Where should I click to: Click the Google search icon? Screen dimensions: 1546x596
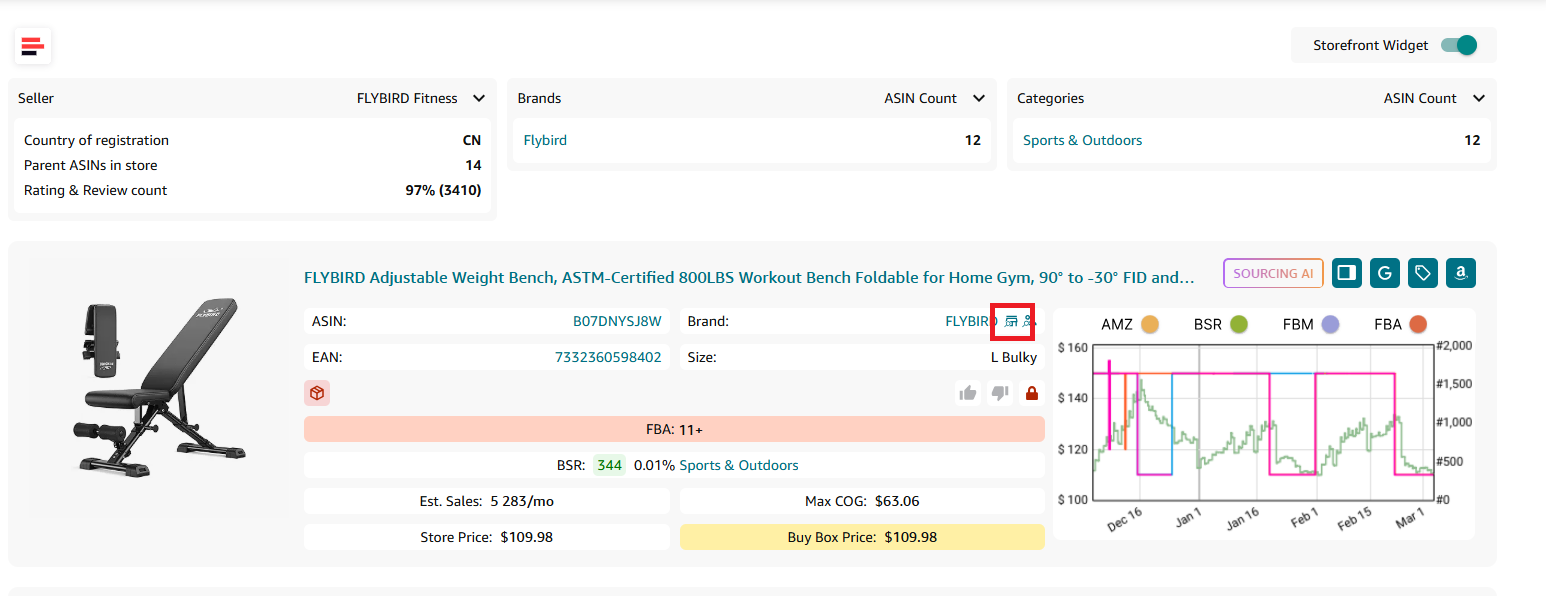point(1385,272)
